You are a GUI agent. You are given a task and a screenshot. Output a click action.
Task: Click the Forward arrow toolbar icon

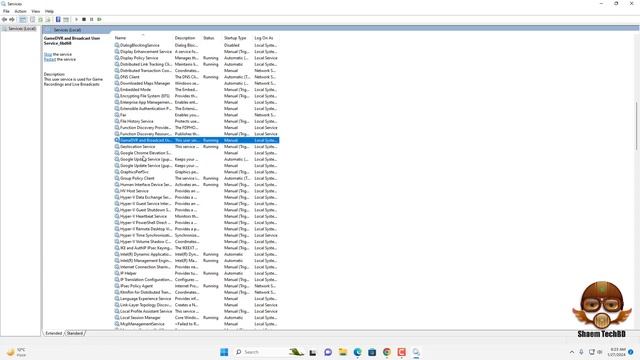tap(12, 20)
